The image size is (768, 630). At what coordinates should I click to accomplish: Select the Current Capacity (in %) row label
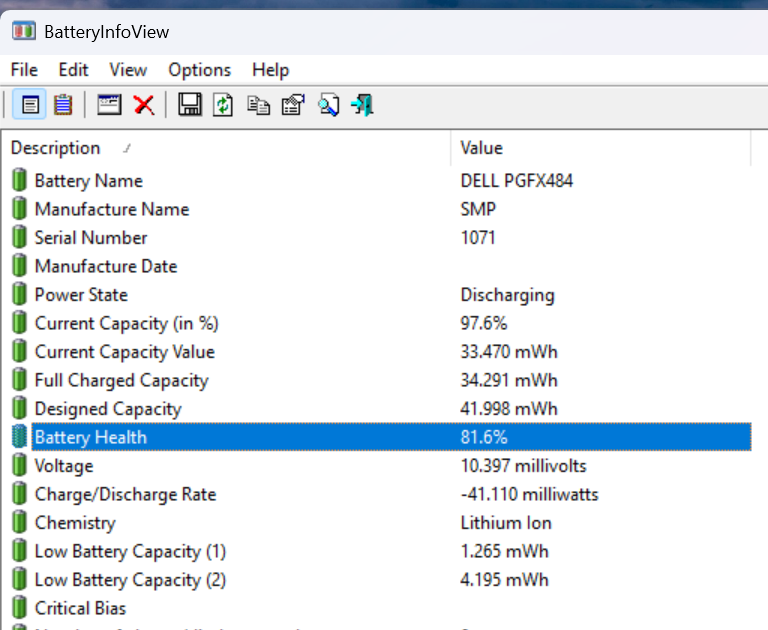126,323
